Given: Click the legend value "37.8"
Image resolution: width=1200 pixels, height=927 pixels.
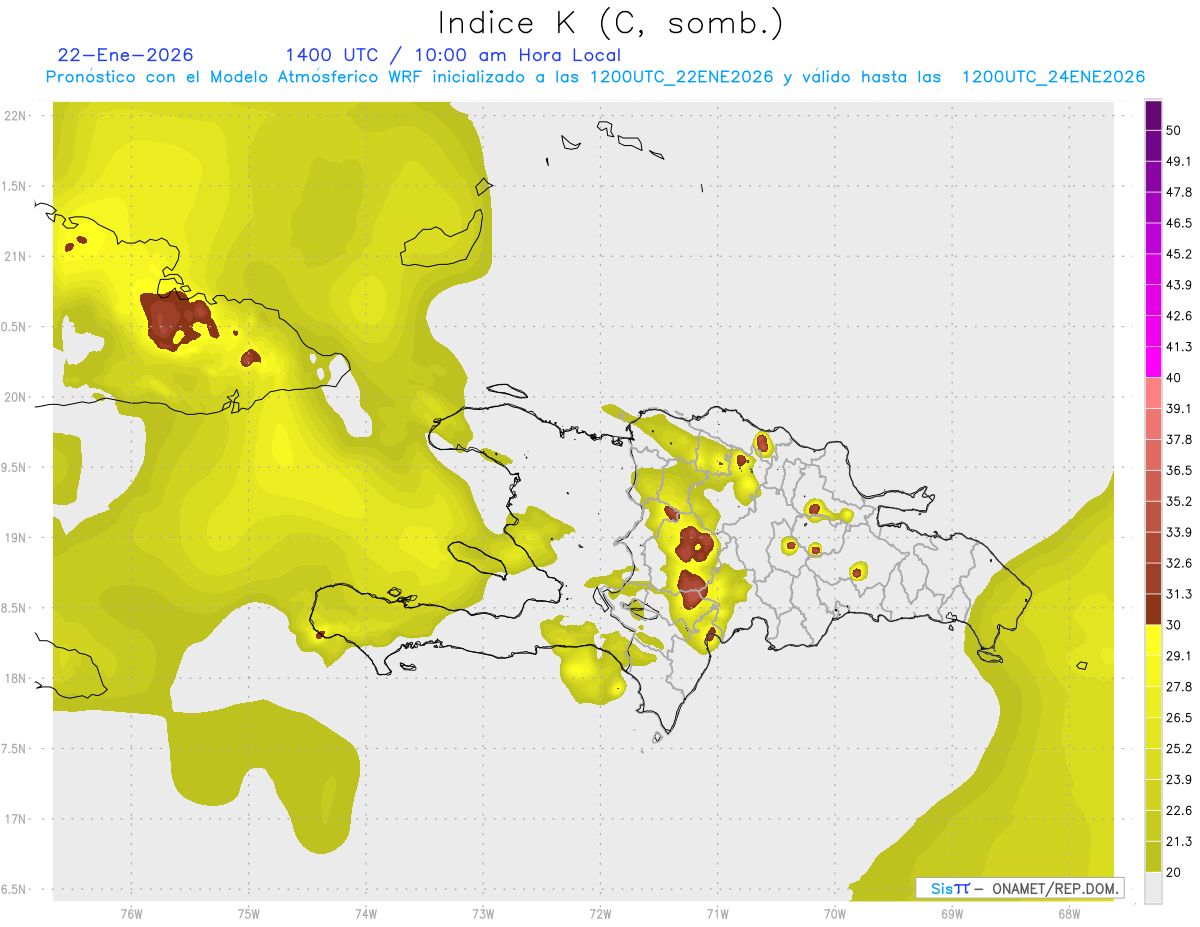Looking at the screenshot, I should [1179, 439].
